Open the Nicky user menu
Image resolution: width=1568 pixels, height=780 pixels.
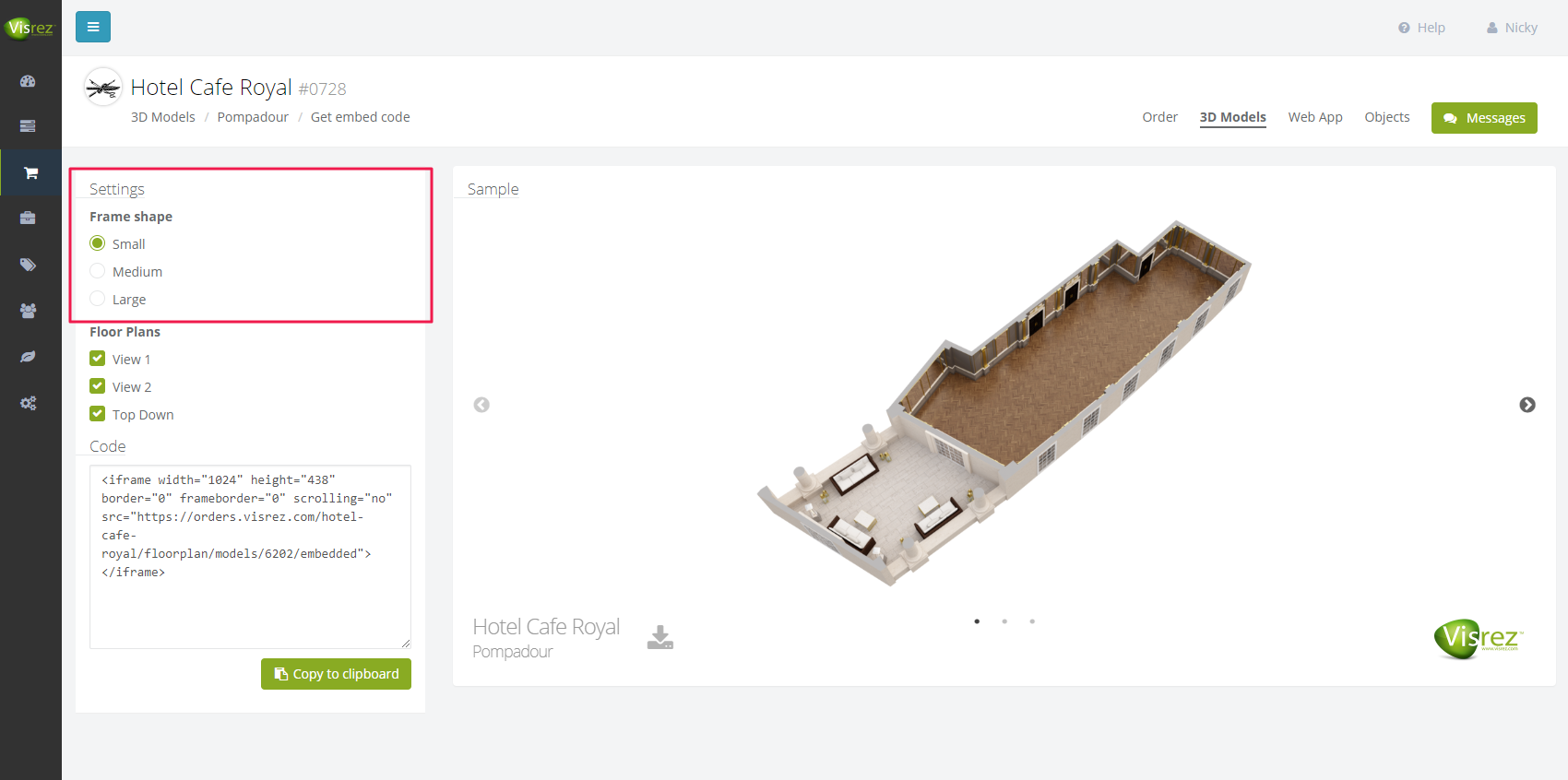(1512, 28)
